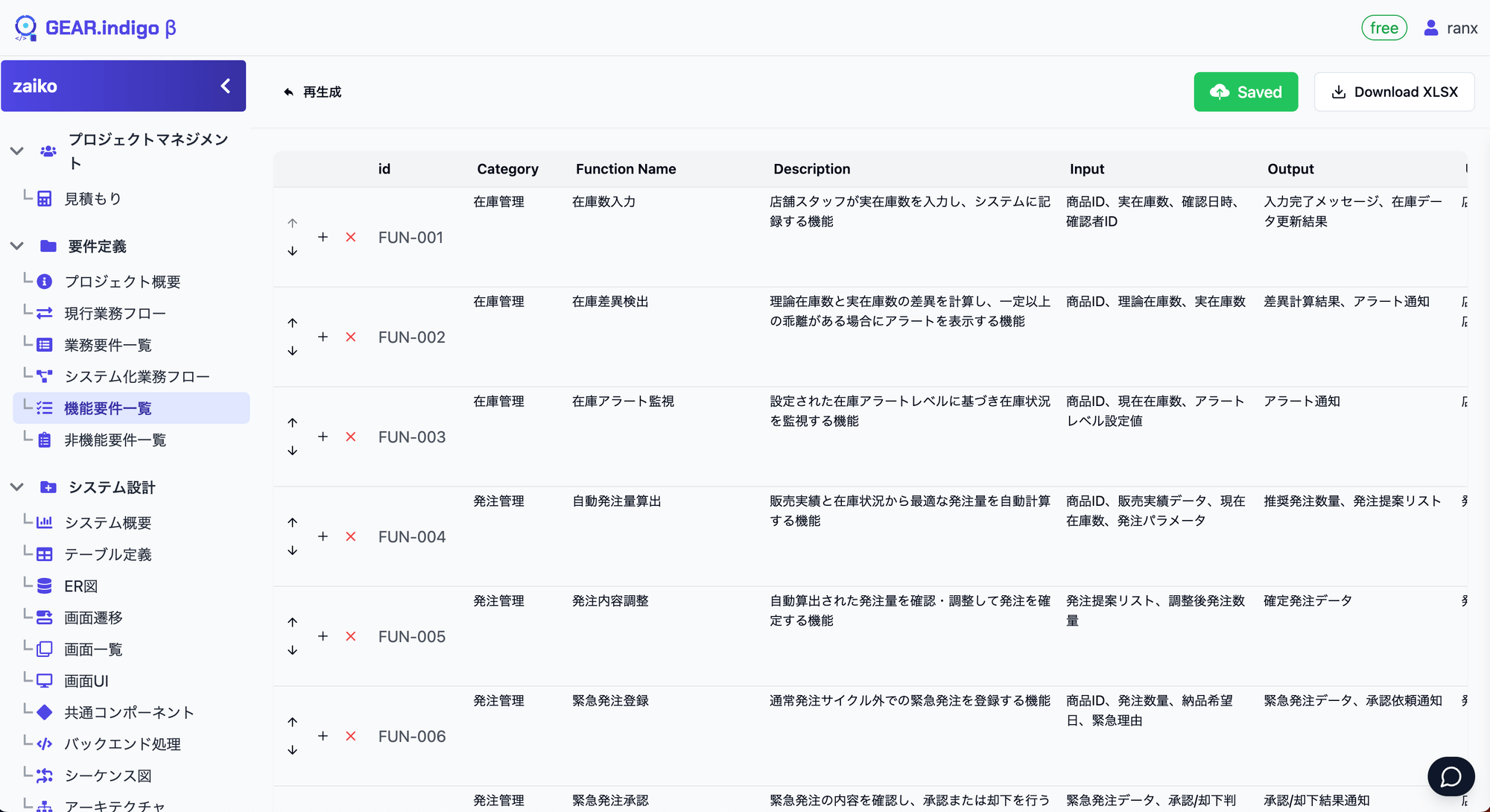Viewport: 1490px width, 812px height.
Task: Click the FUN-001 id cell
Action: [x=410, y=237]
